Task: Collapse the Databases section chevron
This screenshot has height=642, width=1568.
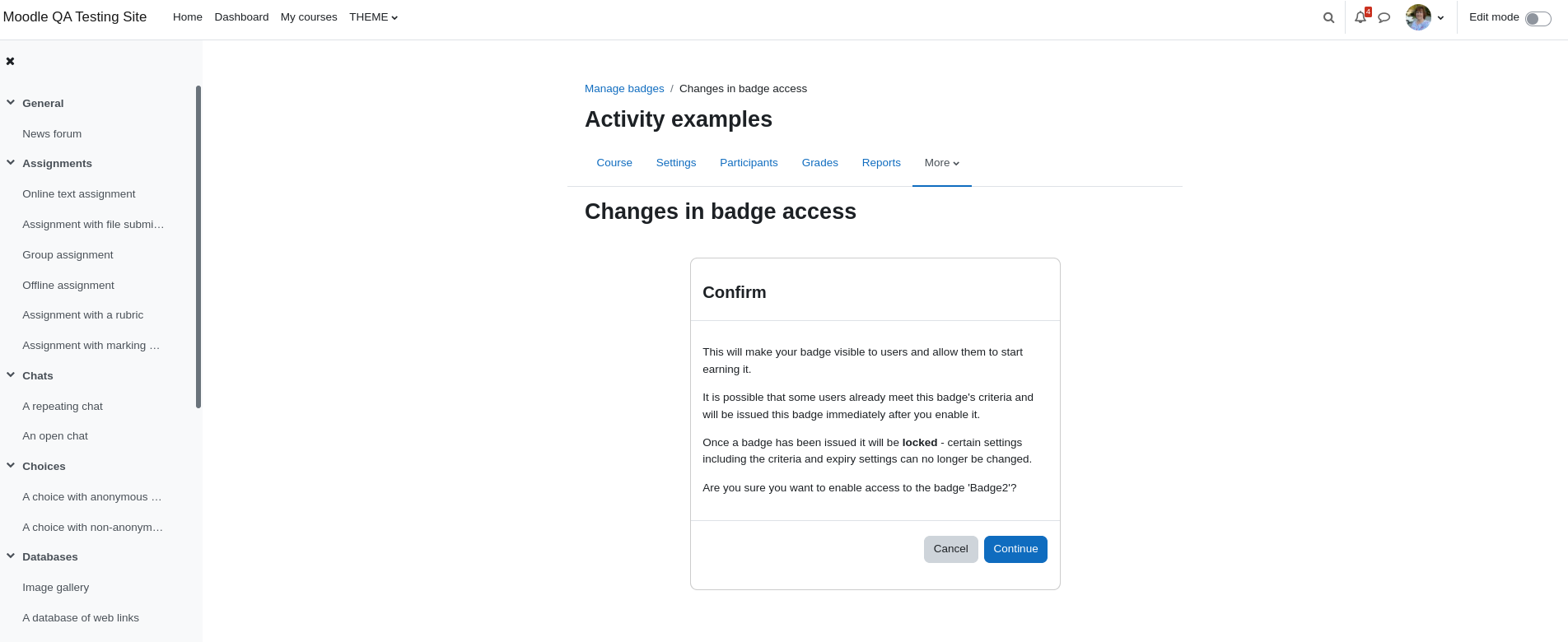Action: [11, 556]
